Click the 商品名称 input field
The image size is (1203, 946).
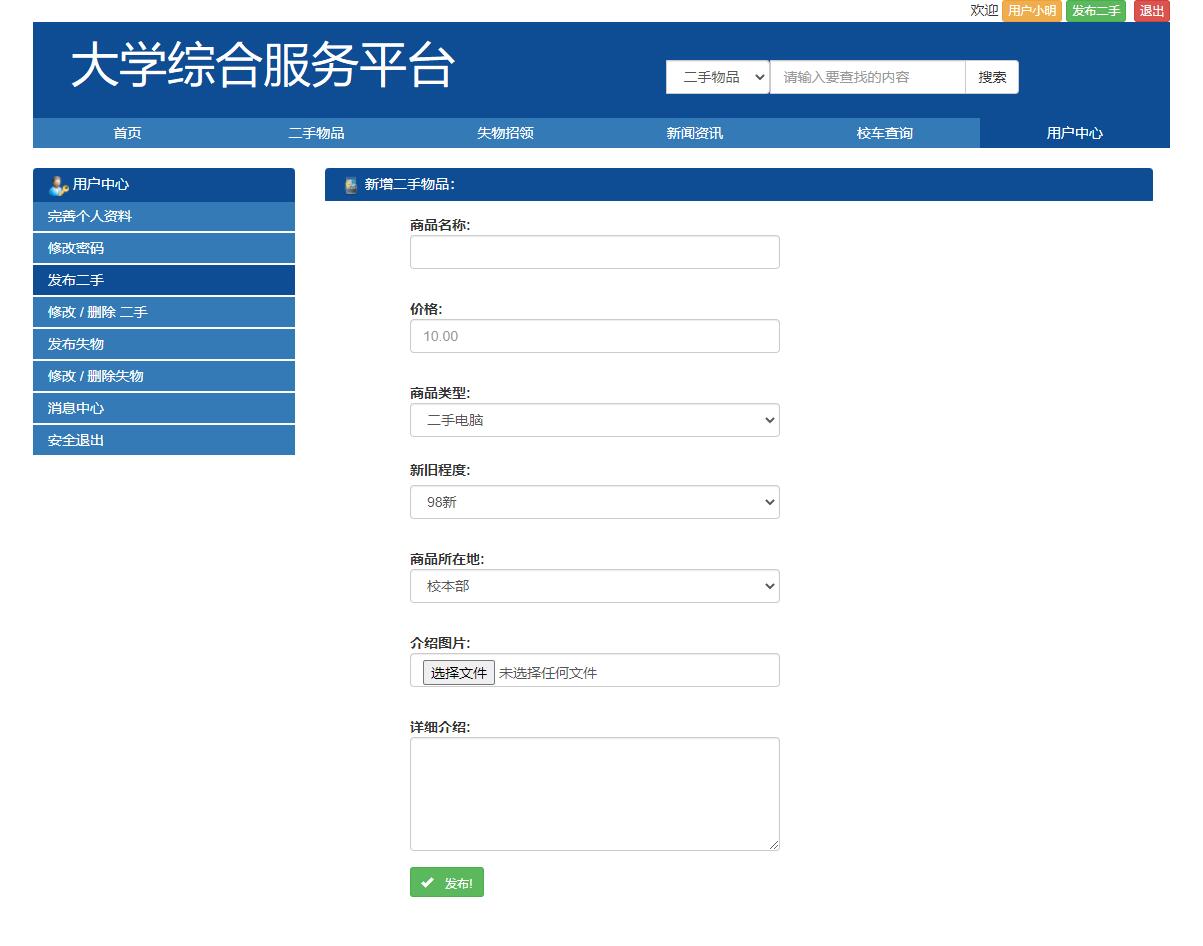click(594, 252)
